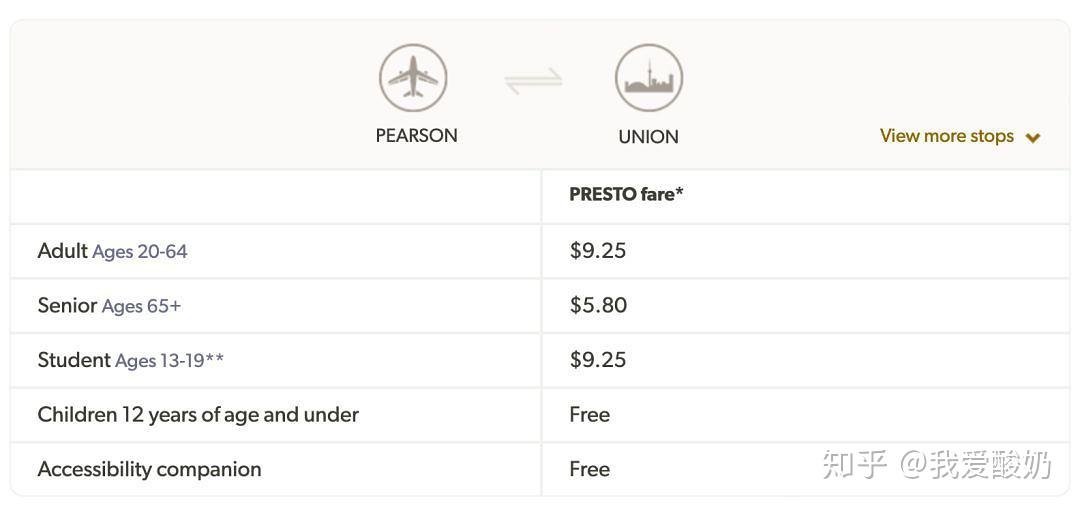Select the PEARSON station label

[x=416, y=136]
